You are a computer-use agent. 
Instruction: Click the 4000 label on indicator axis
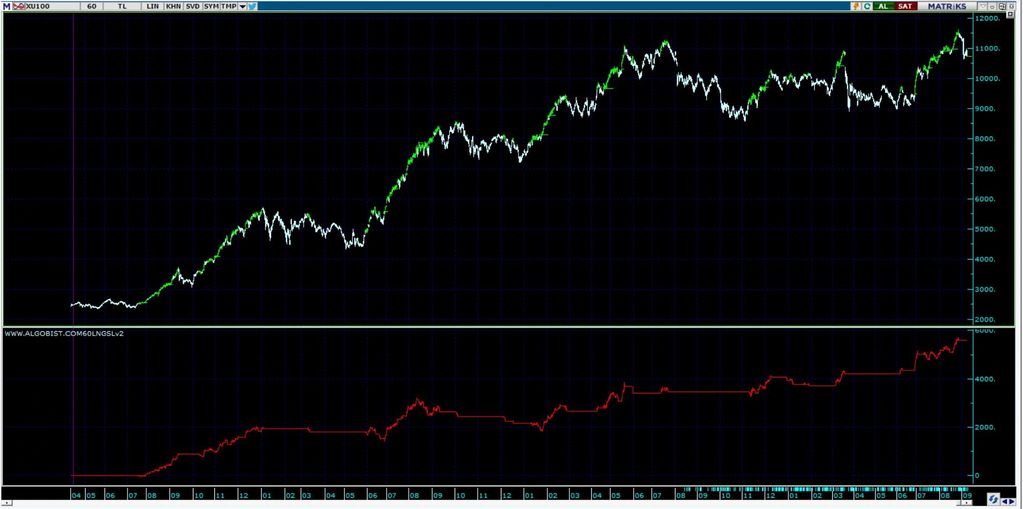pos(985,379)
